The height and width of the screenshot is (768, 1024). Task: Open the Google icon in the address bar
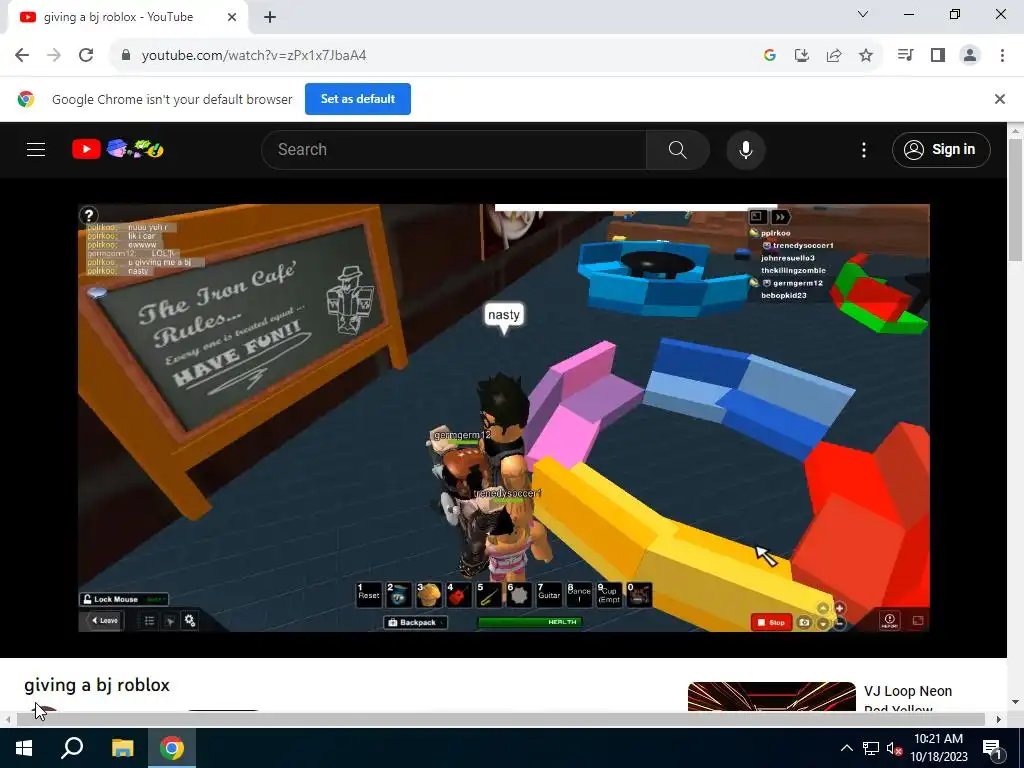(769, 56)
